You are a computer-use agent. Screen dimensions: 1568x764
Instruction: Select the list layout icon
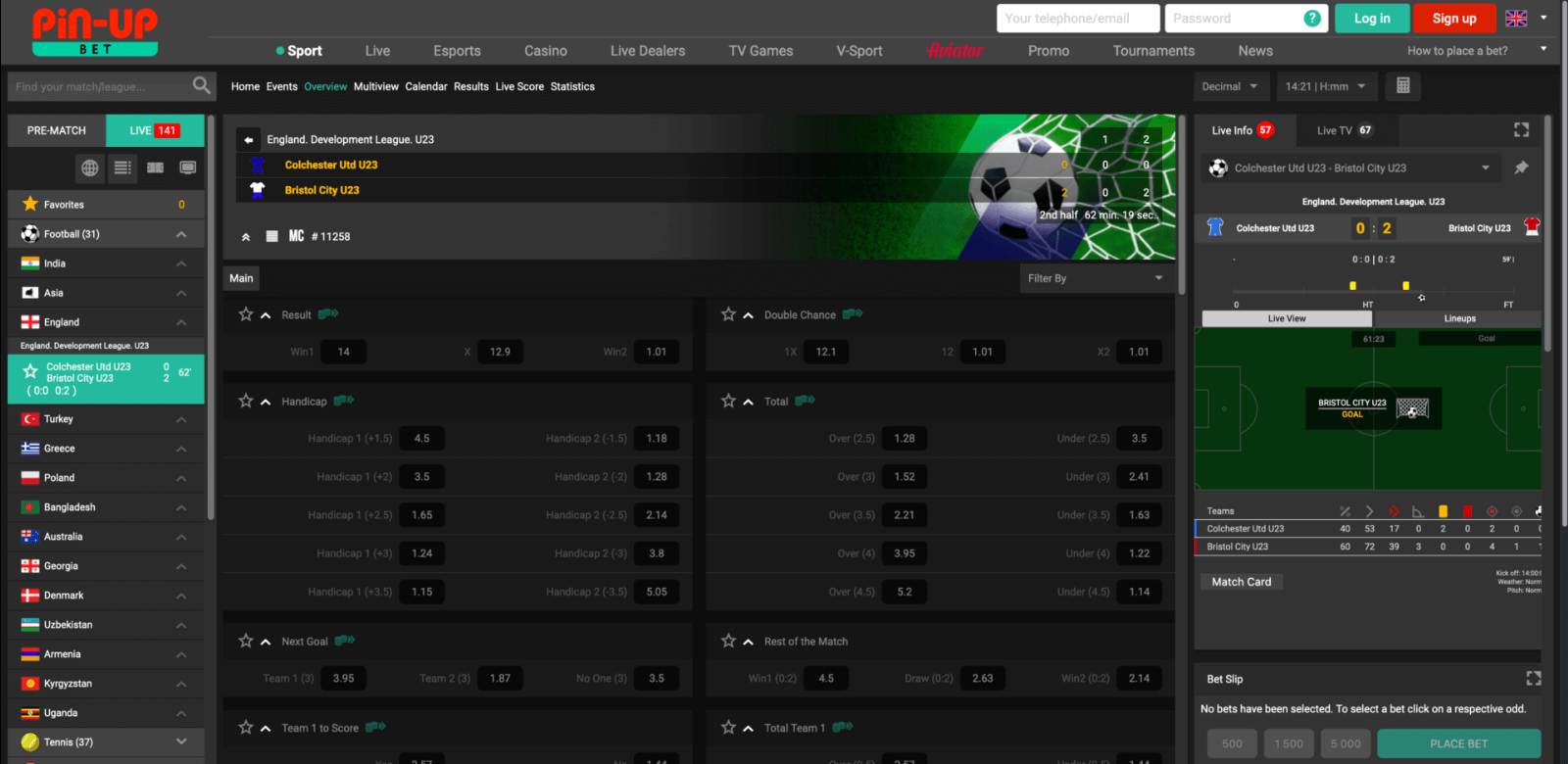click(x=122, y=167)
